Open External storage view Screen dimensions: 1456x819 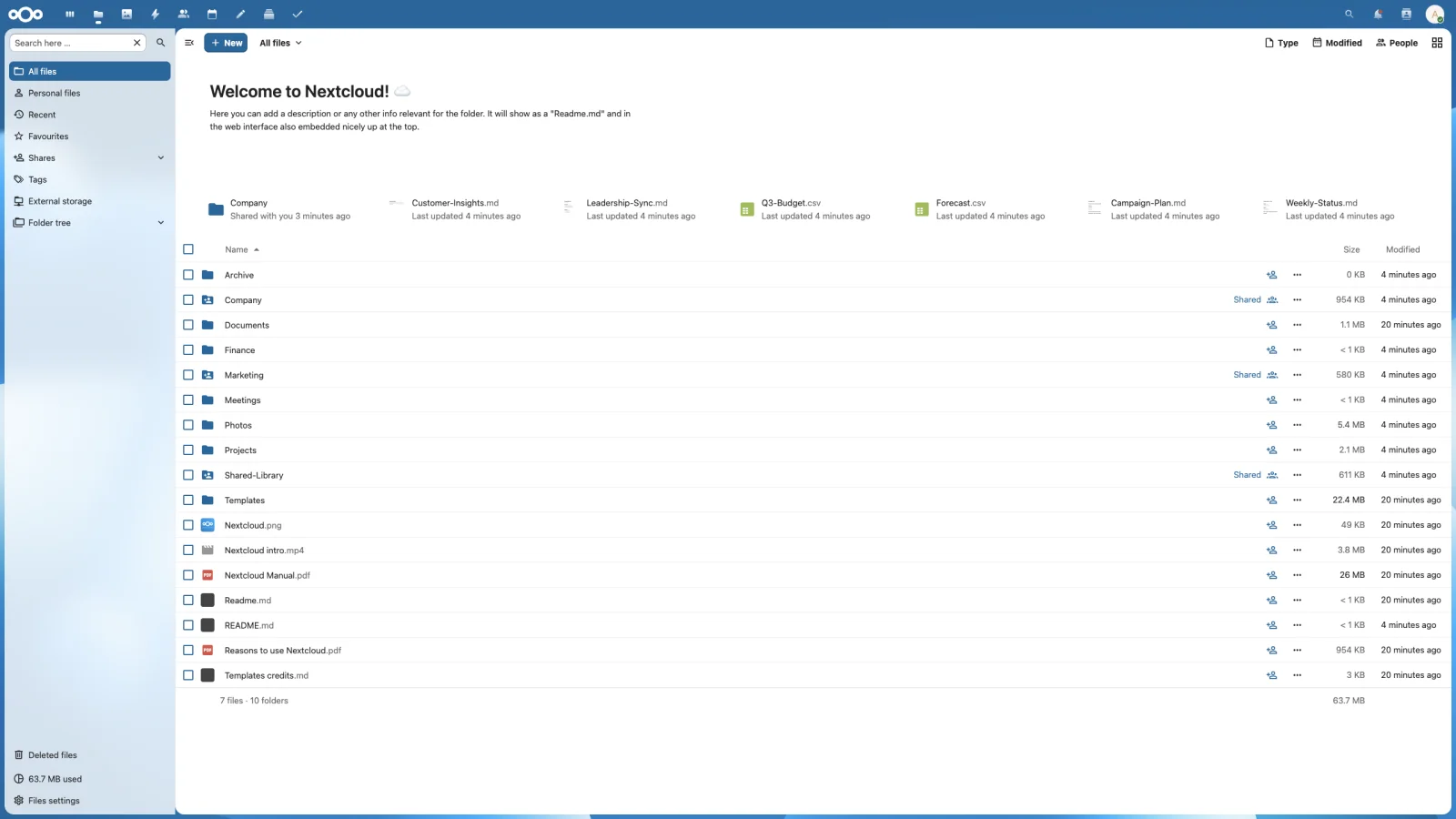(x=90, y=201)
